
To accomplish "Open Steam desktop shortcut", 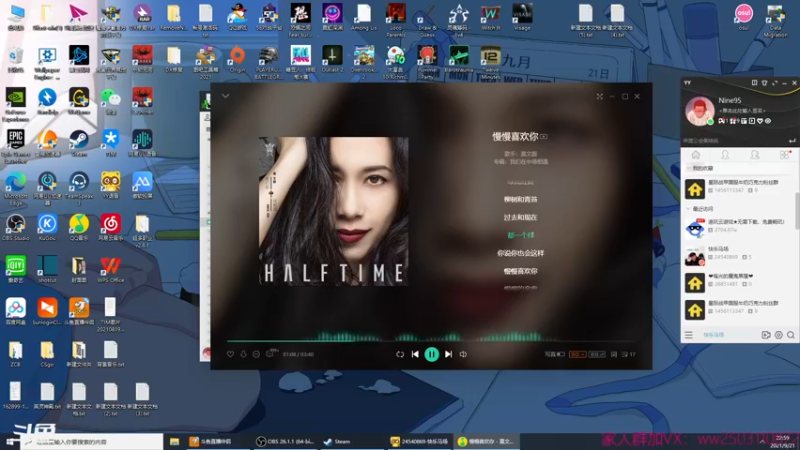I will point(79,143).
